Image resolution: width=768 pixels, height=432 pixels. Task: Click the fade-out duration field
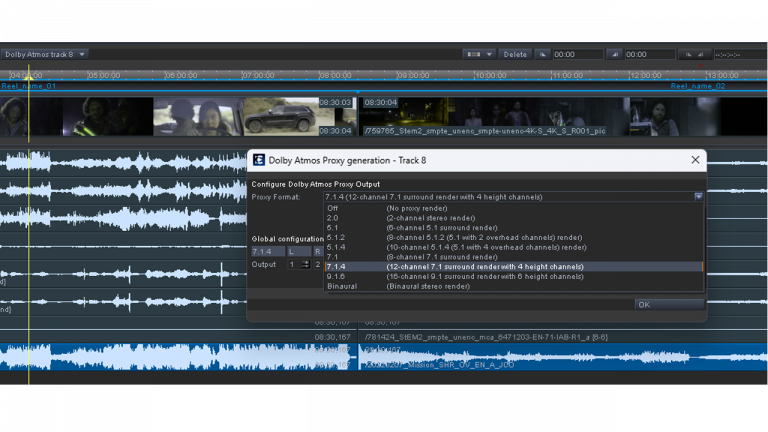(x=650, y=54)
